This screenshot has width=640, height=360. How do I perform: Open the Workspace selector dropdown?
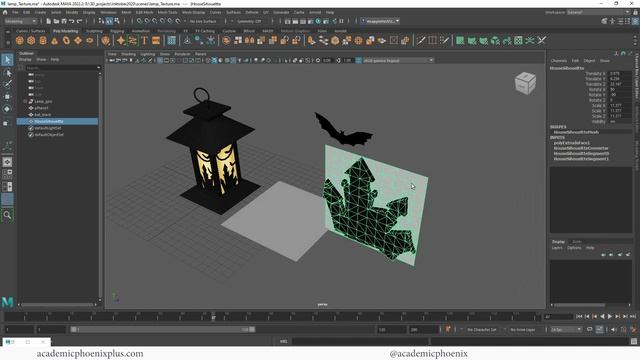coord(598,13)
